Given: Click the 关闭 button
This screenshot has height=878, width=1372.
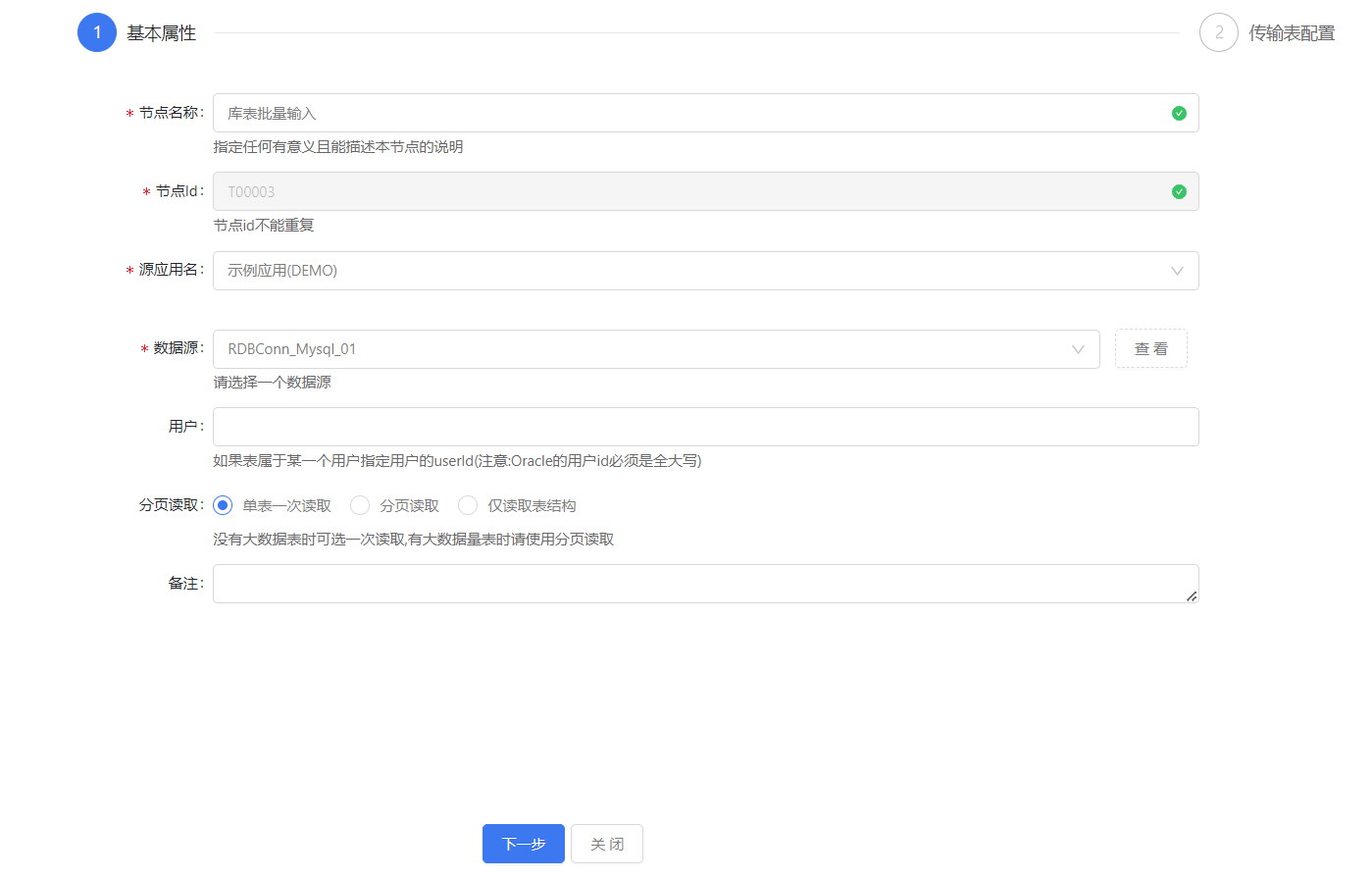Looking at the screenshot, I should pos(607,844).
